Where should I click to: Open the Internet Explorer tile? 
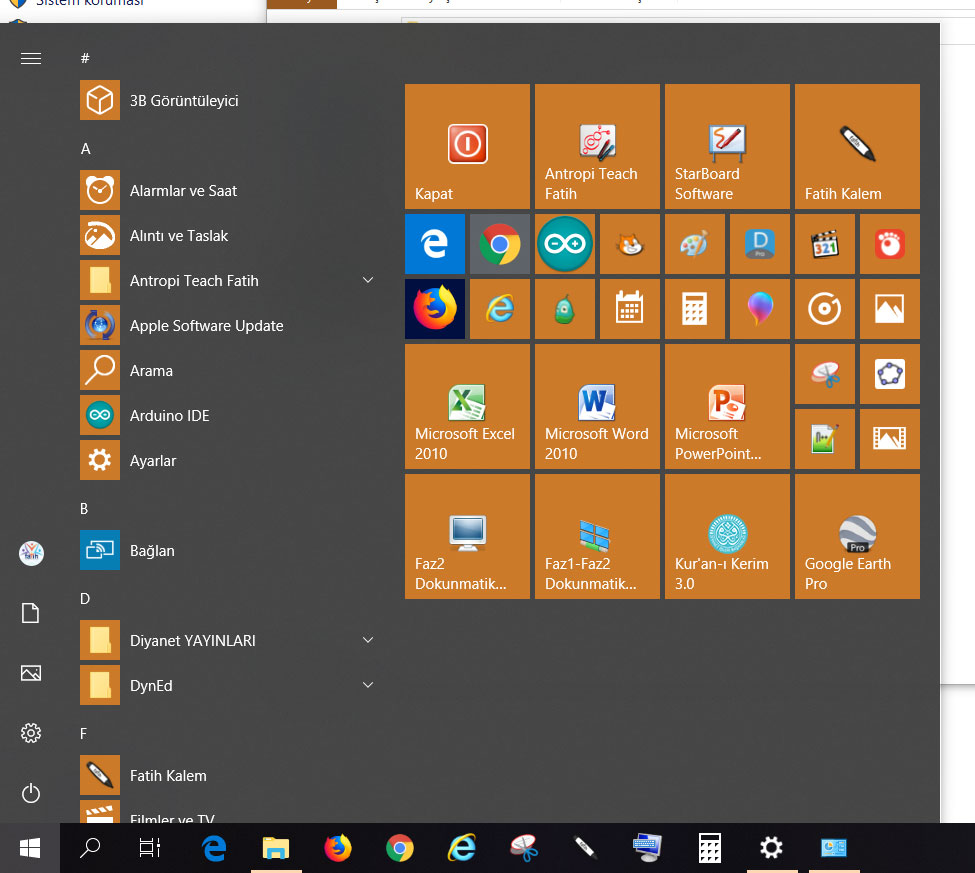(500, 309)
